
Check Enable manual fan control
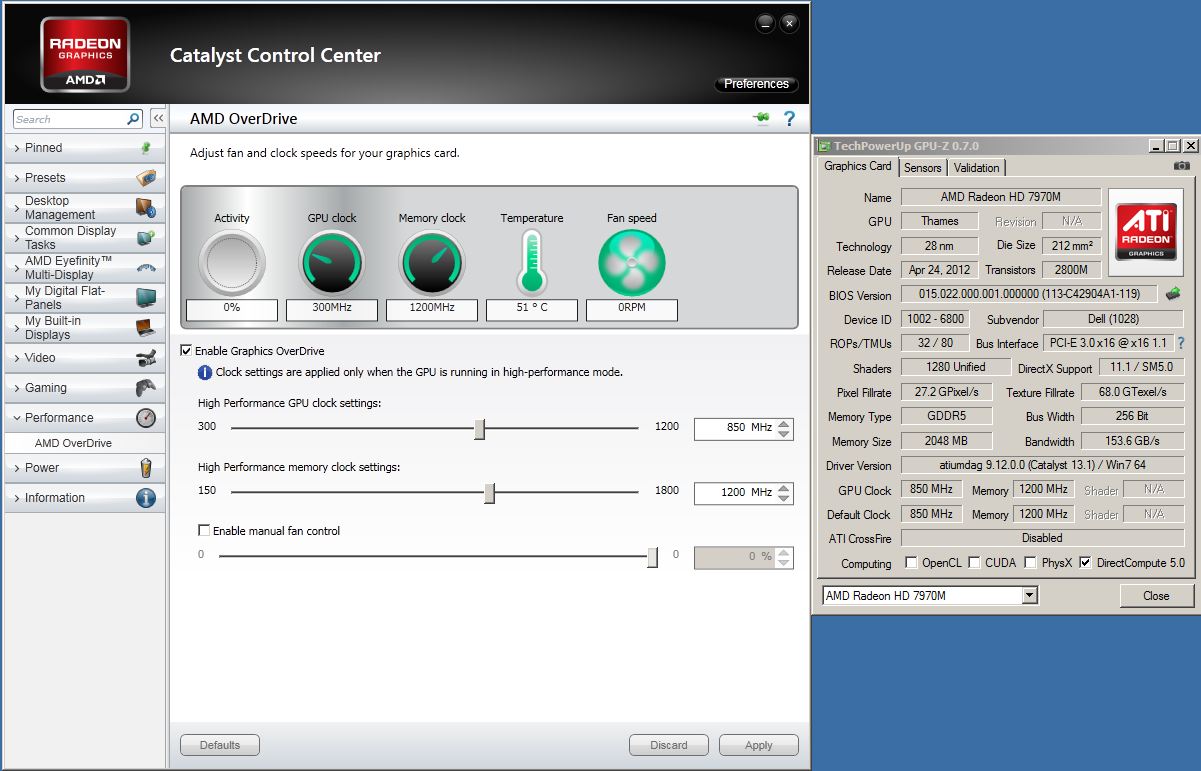coord(204,531)
